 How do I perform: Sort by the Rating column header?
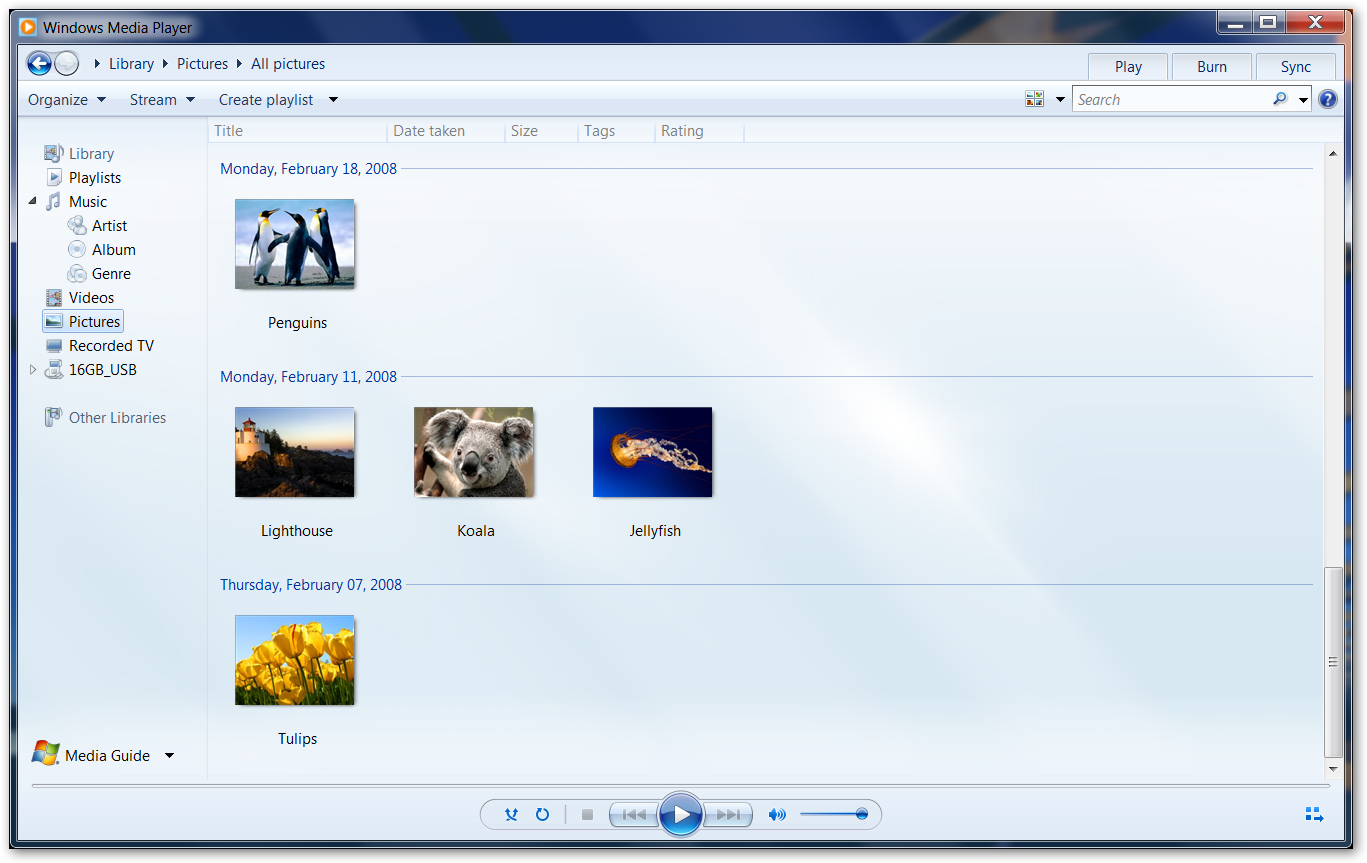(x=699, y=131)
